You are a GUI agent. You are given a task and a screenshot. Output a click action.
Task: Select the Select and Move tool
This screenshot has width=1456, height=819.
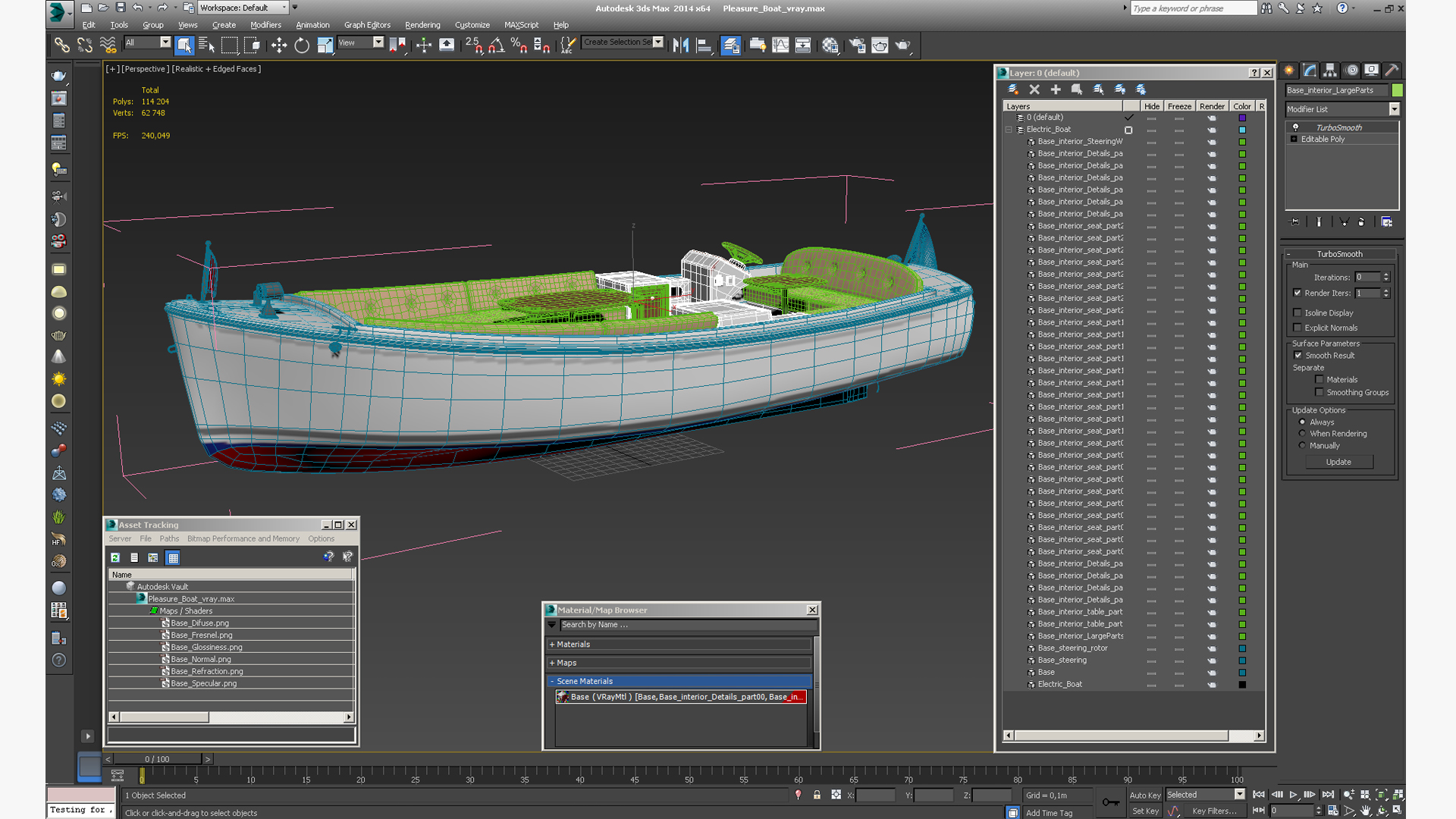[x=279, y=45]
